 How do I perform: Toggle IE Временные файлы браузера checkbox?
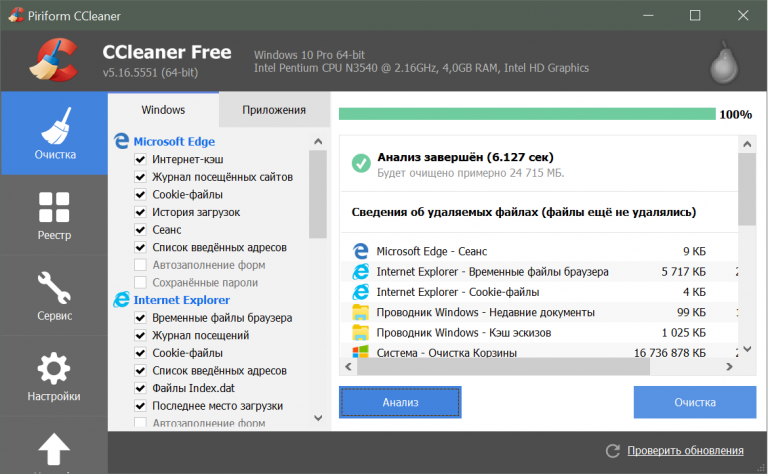140,318
